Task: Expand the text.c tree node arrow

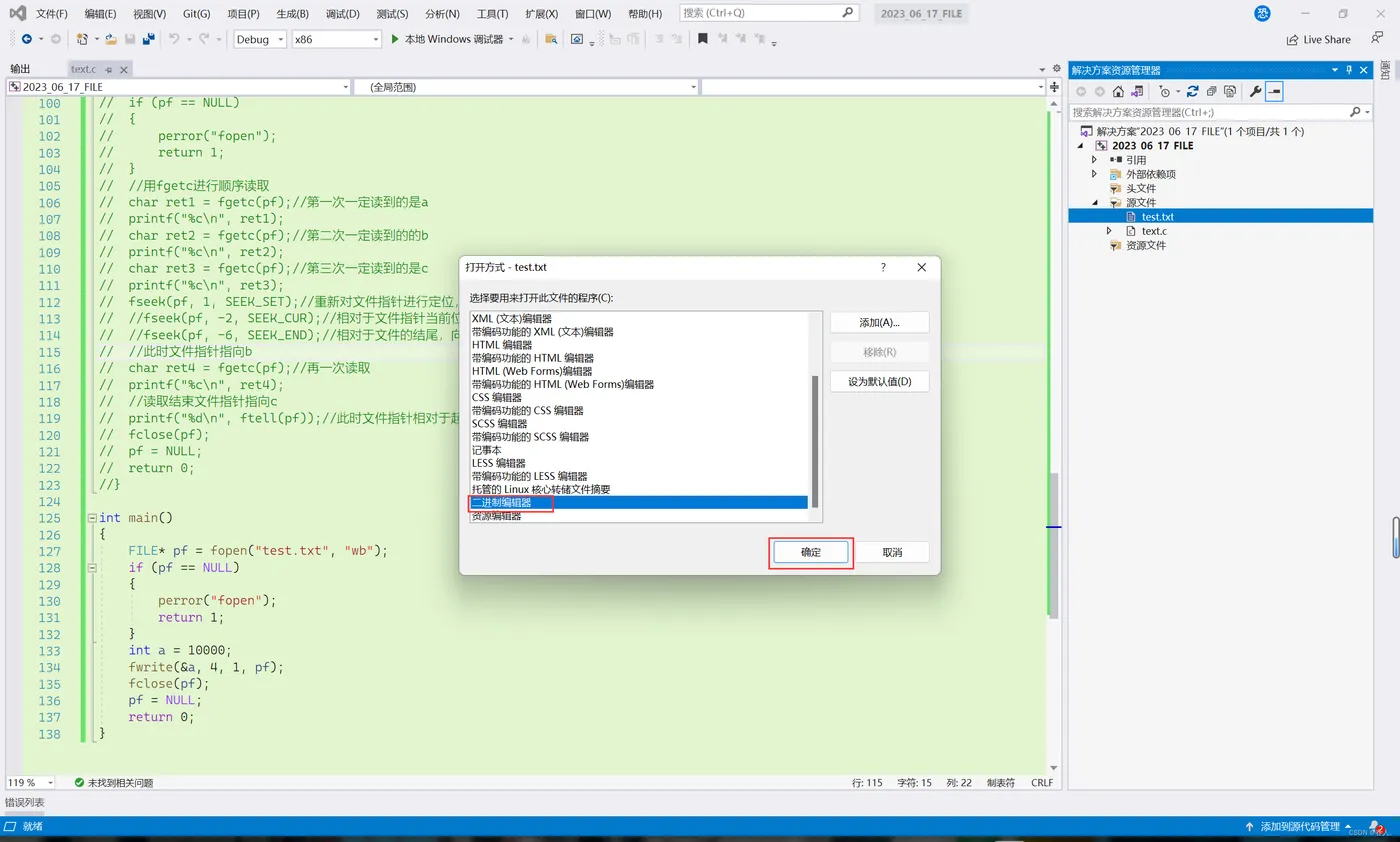Action: click(1109, 230)
